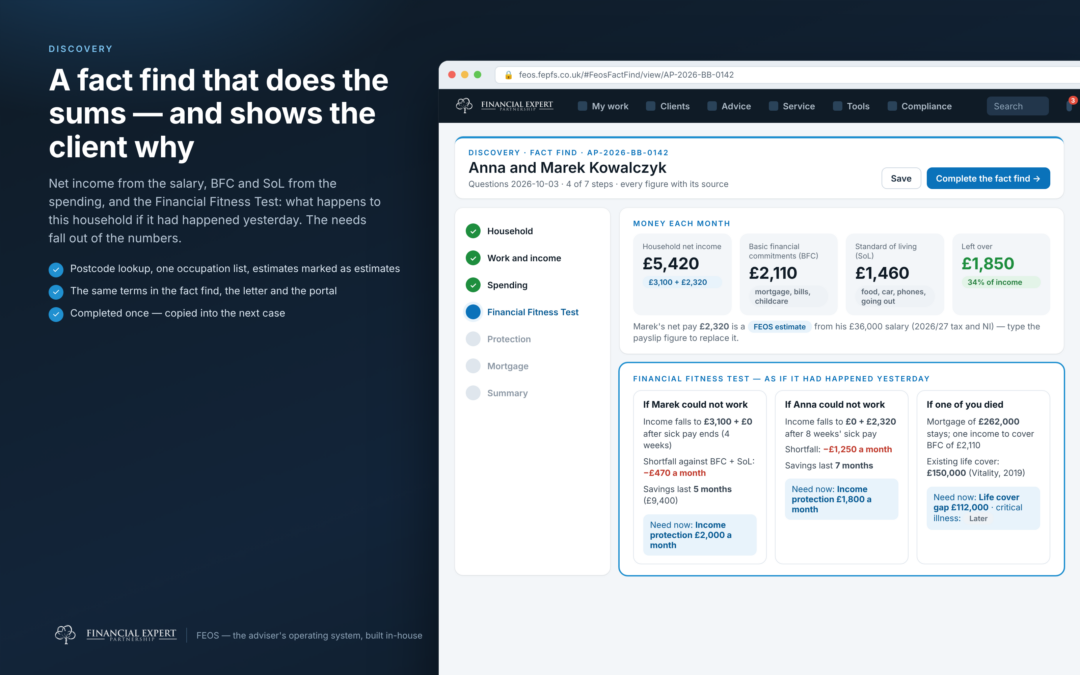Select the green check beside Work and income
The width and height of the screenshot is (1080, 675).
pyautogui.click(x=472, y=258)
